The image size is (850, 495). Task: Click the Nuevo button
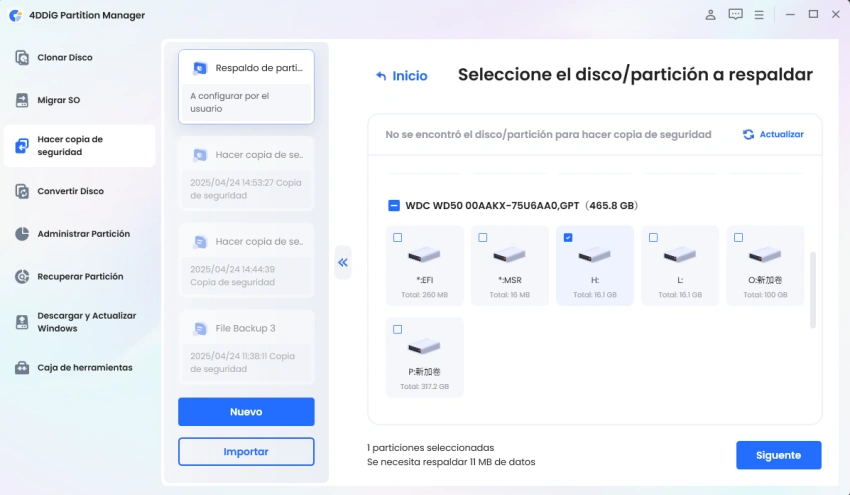[x=246, y=412]
